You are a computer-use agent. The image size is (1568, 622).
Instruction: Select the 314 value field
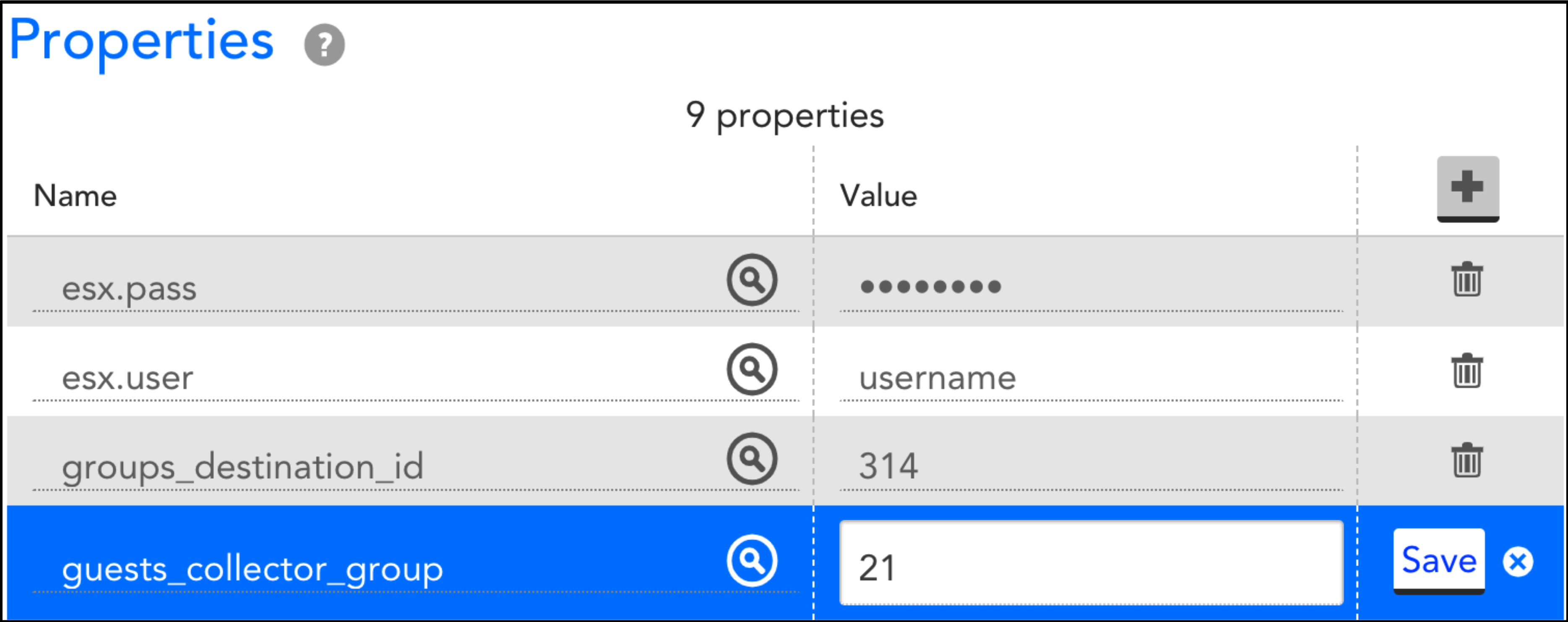[x=1091, y=467]
